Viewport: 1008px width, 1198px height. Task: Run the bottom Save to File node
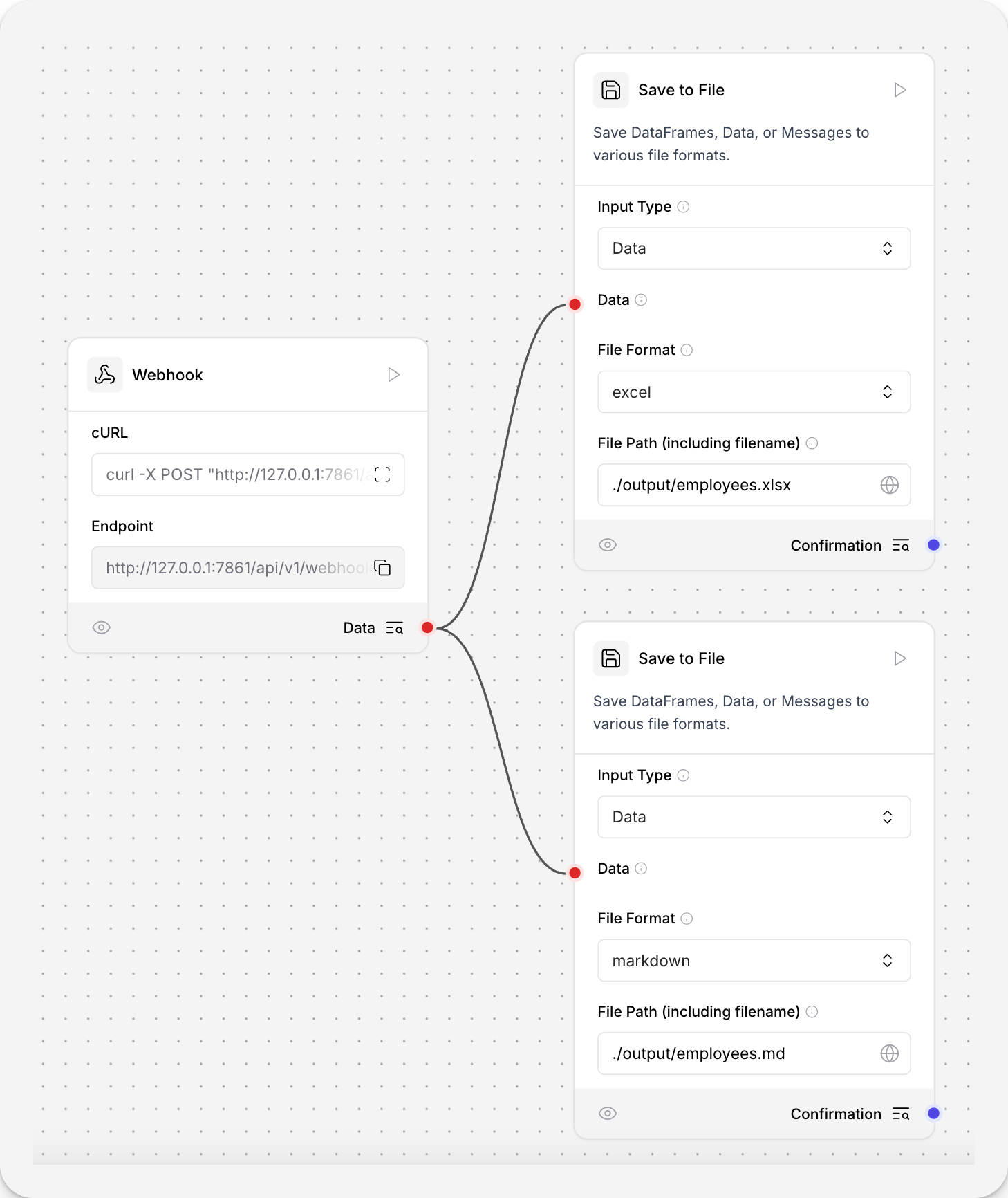tap(899, 658)
